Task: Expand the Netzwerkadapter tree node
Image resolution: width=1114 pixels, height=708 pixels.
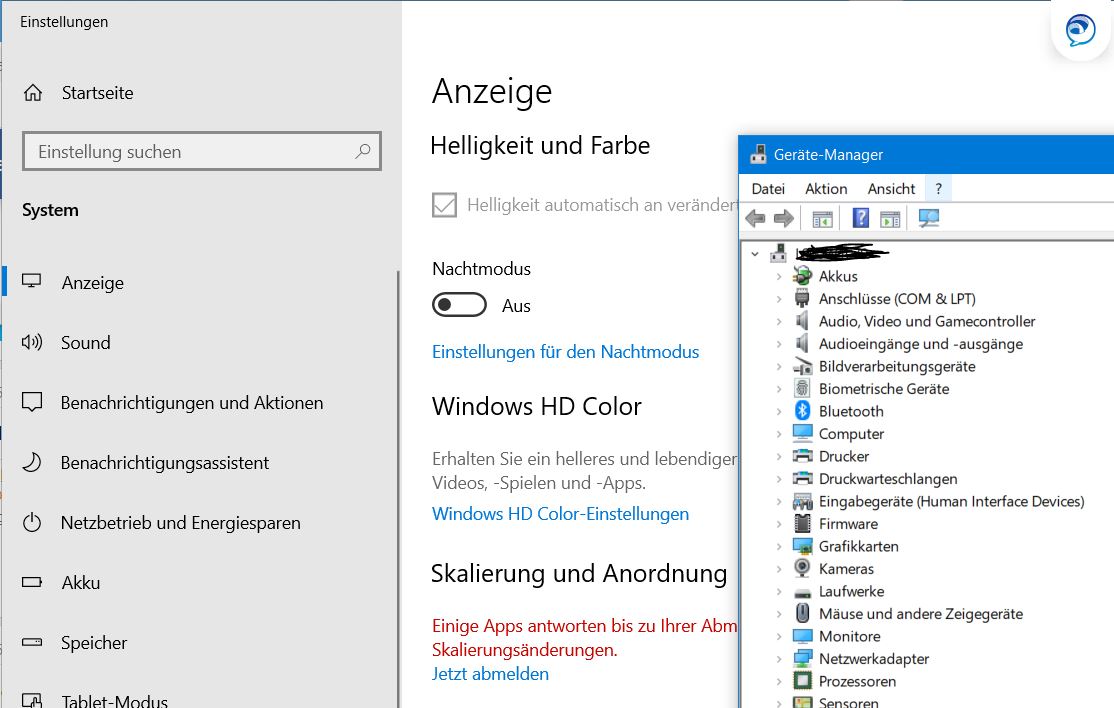Action: click(779, 659)
